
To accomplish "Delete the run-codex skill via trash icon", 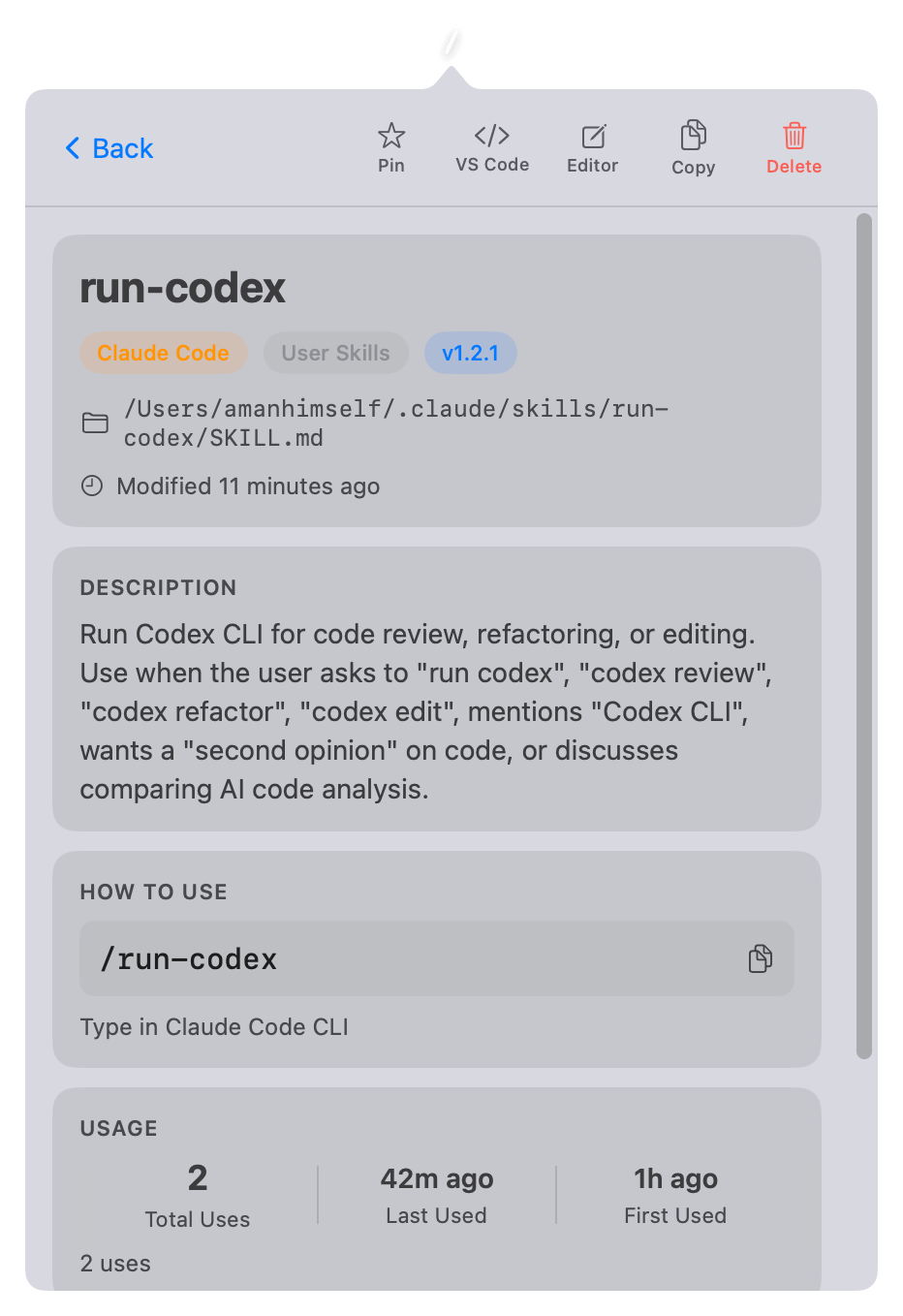I will pyautogui.click(x=794, y=145).
